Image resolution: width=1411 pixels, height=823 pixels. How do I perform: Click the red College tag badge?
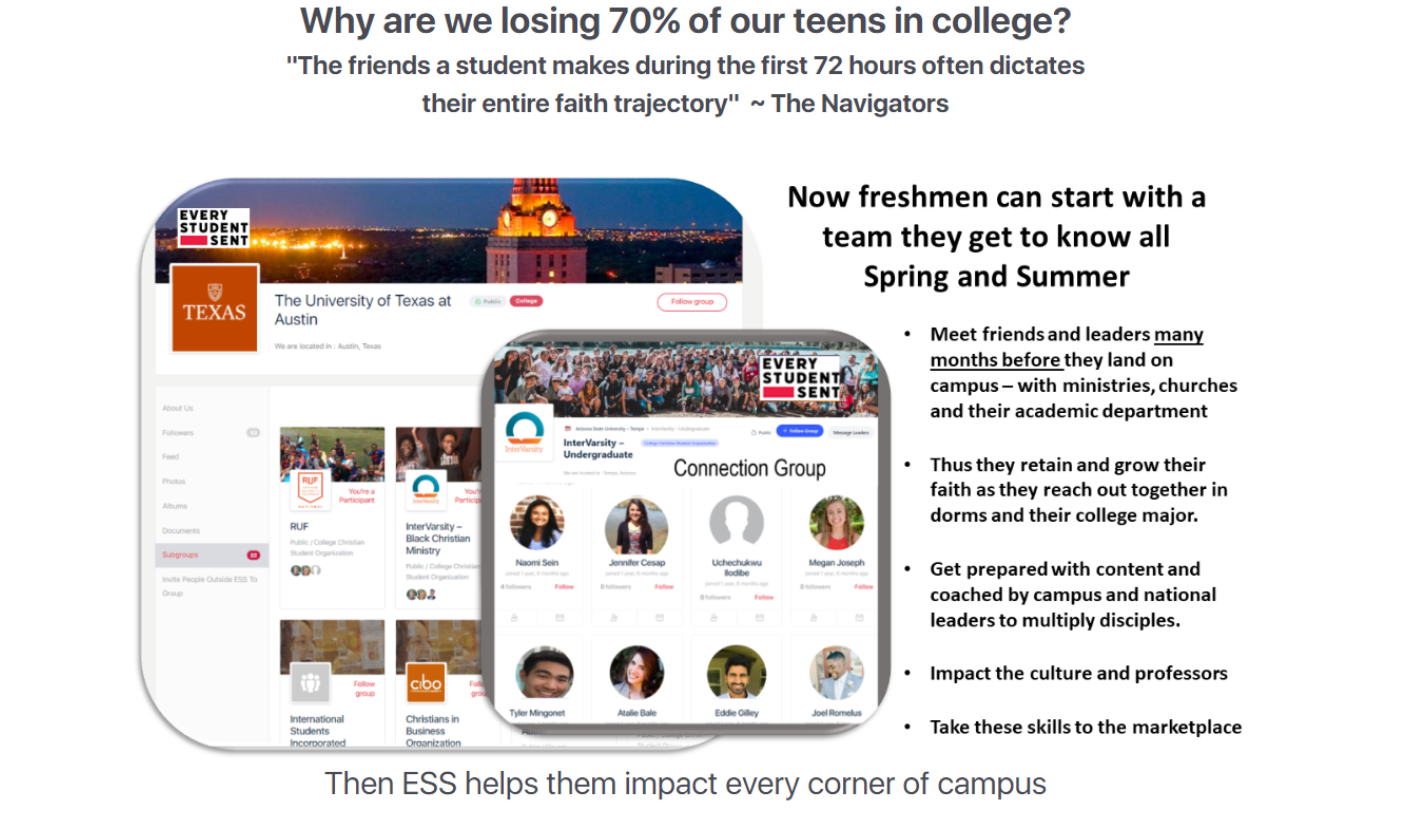[x=526, y=301]
